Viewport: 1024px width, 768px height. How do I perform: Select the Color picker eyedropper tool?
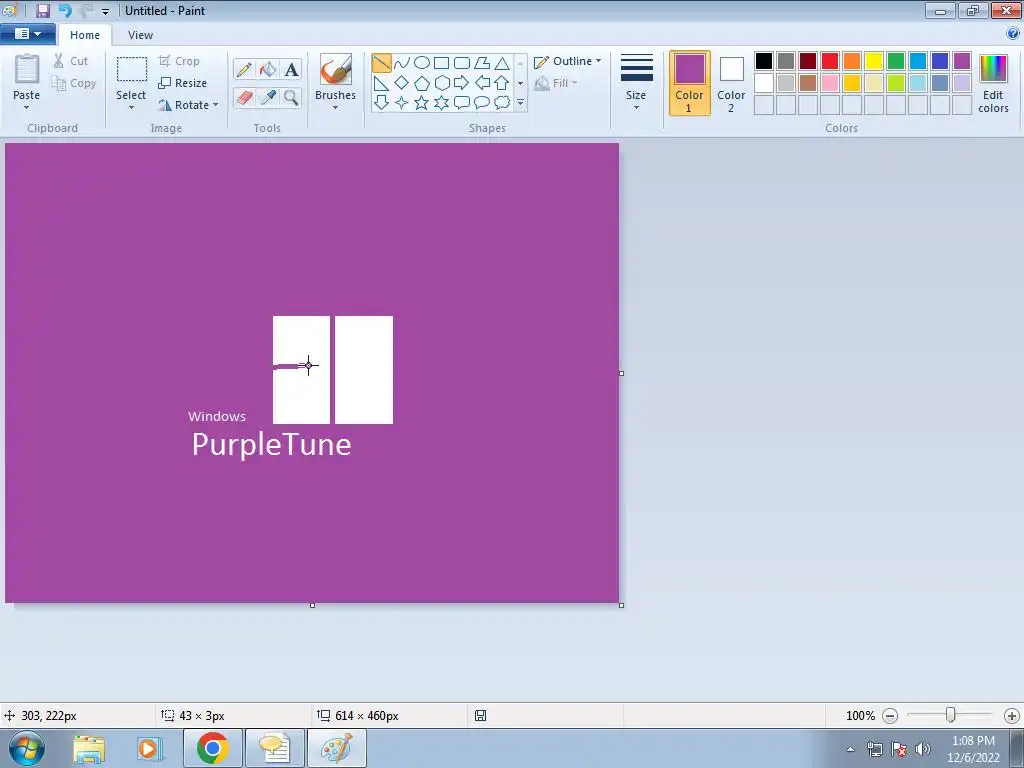[x=268, y=98]
